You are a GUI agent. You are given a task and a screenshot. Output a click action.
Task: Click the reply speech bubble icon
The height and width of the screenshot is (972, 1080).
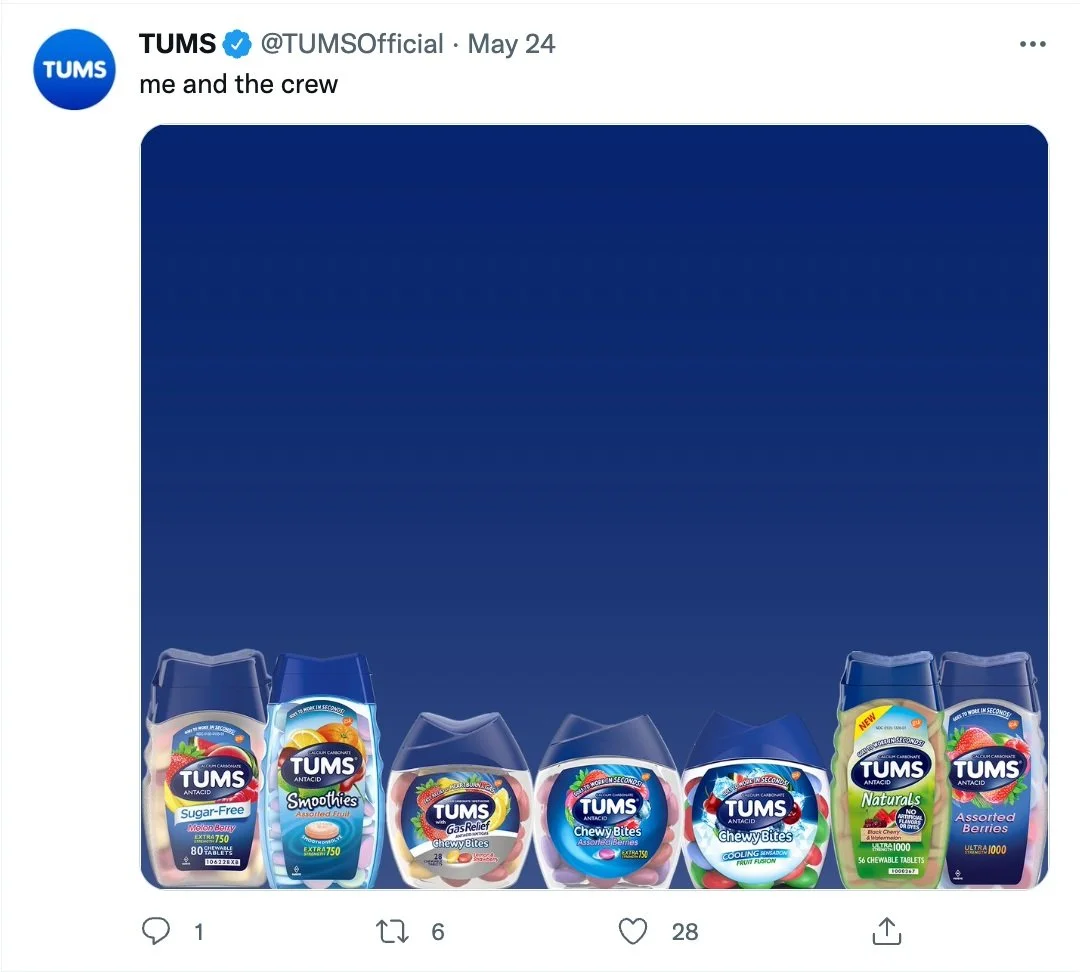pos(156,931)
